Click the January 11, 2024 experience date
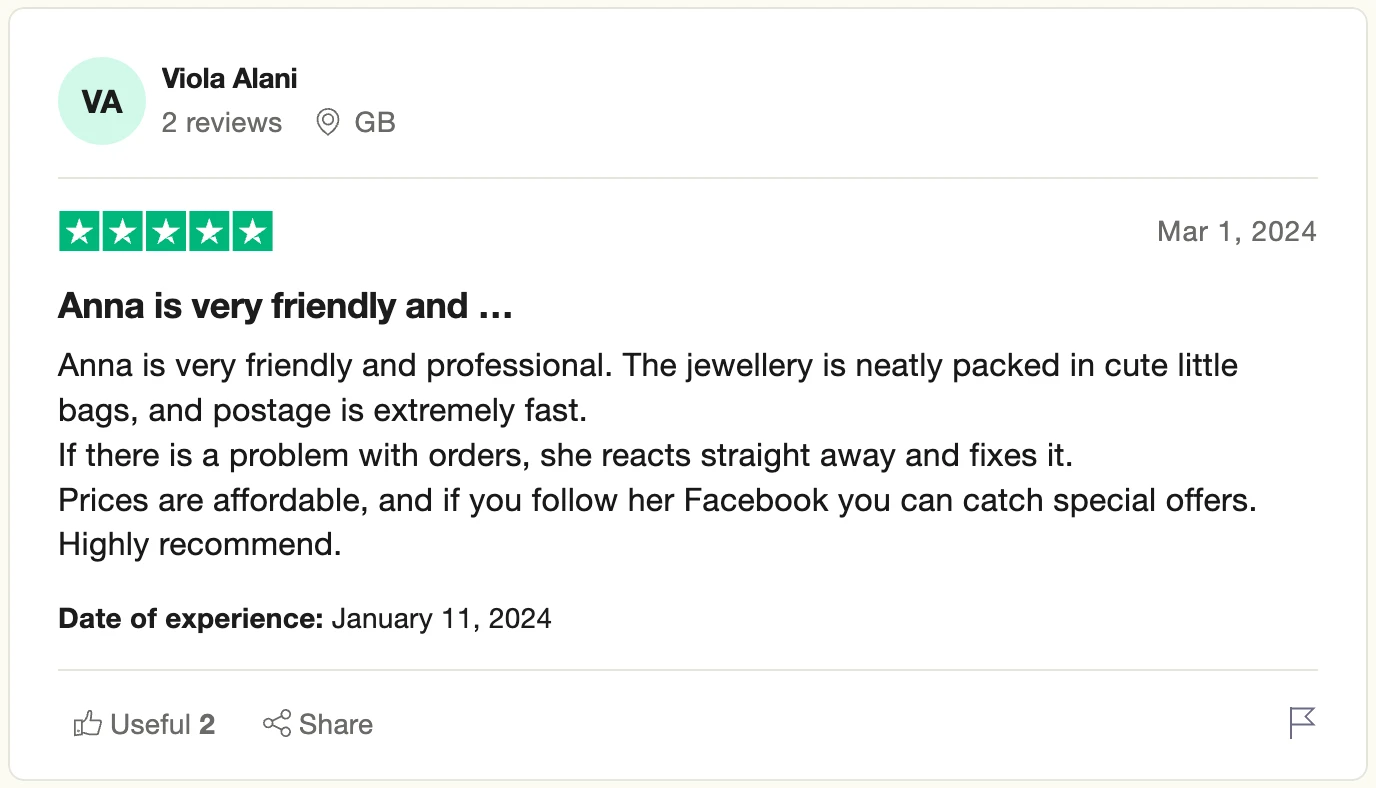 (441, 618)
